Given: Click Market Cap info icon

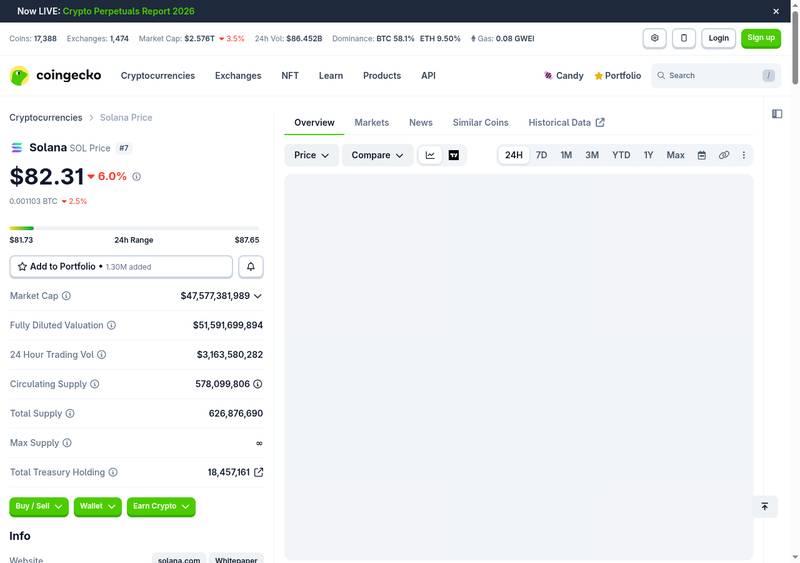Looking at the screenshot, I should 66,296.
